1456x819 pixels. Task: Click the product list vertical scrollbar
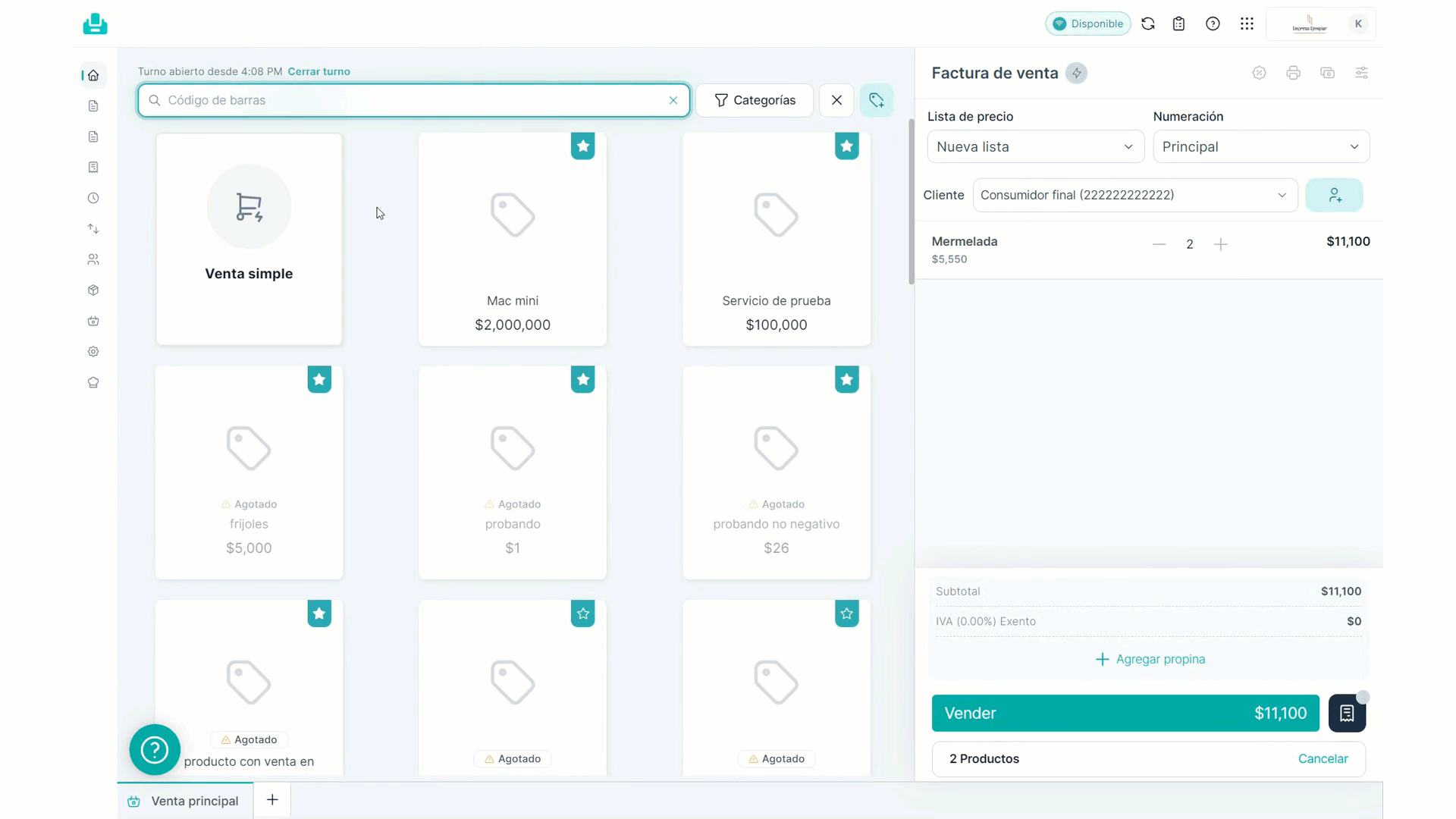pos(911,201)
